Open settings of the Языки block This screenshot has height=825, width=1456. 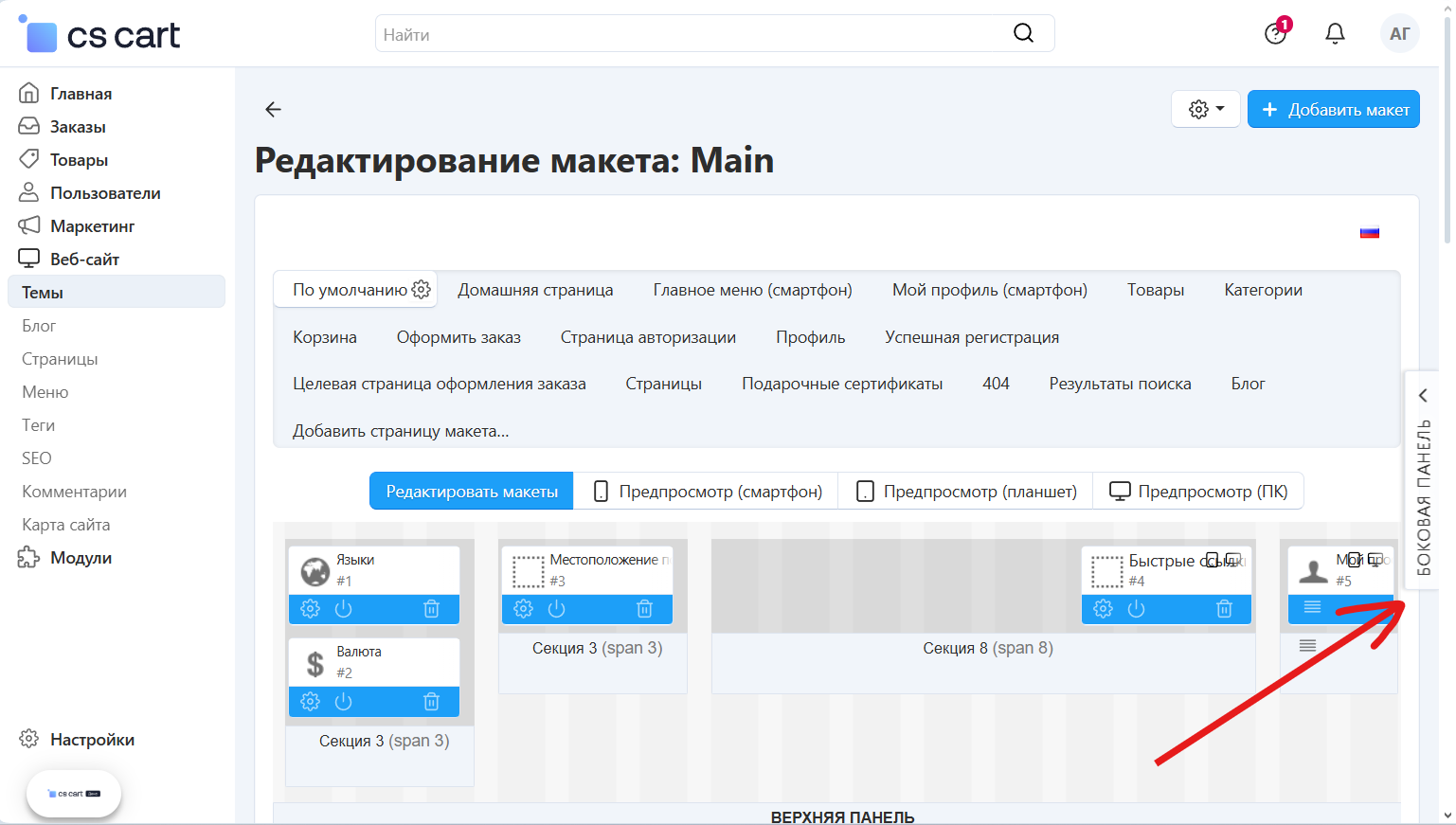pyautogui.click(x=310, y=609)
